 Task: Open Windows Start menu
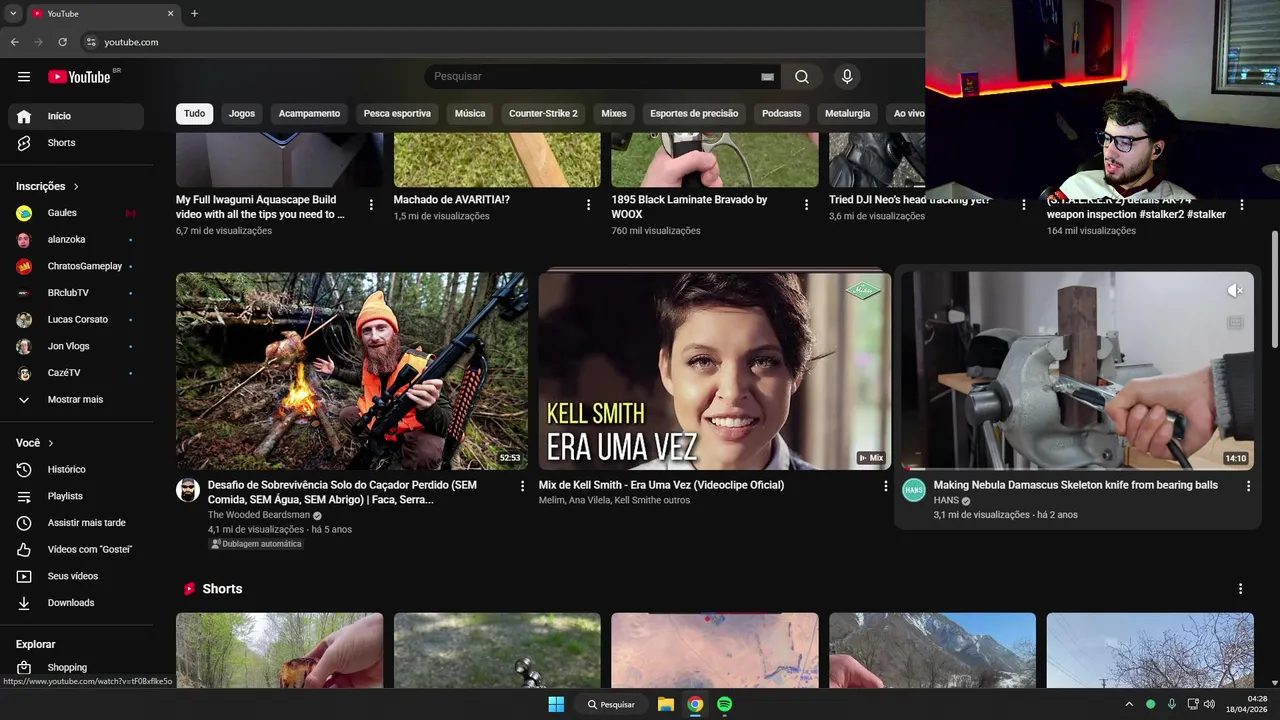click(556, 704)
